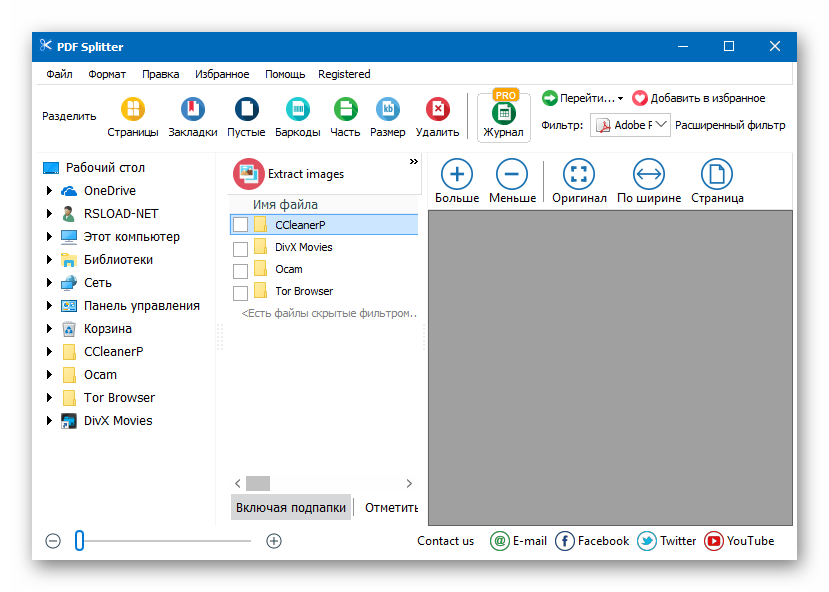This screenshot has width=829, height=592.
Task: Check the CCleanerP folder checkbox
Action: click(x=240, y=225)
